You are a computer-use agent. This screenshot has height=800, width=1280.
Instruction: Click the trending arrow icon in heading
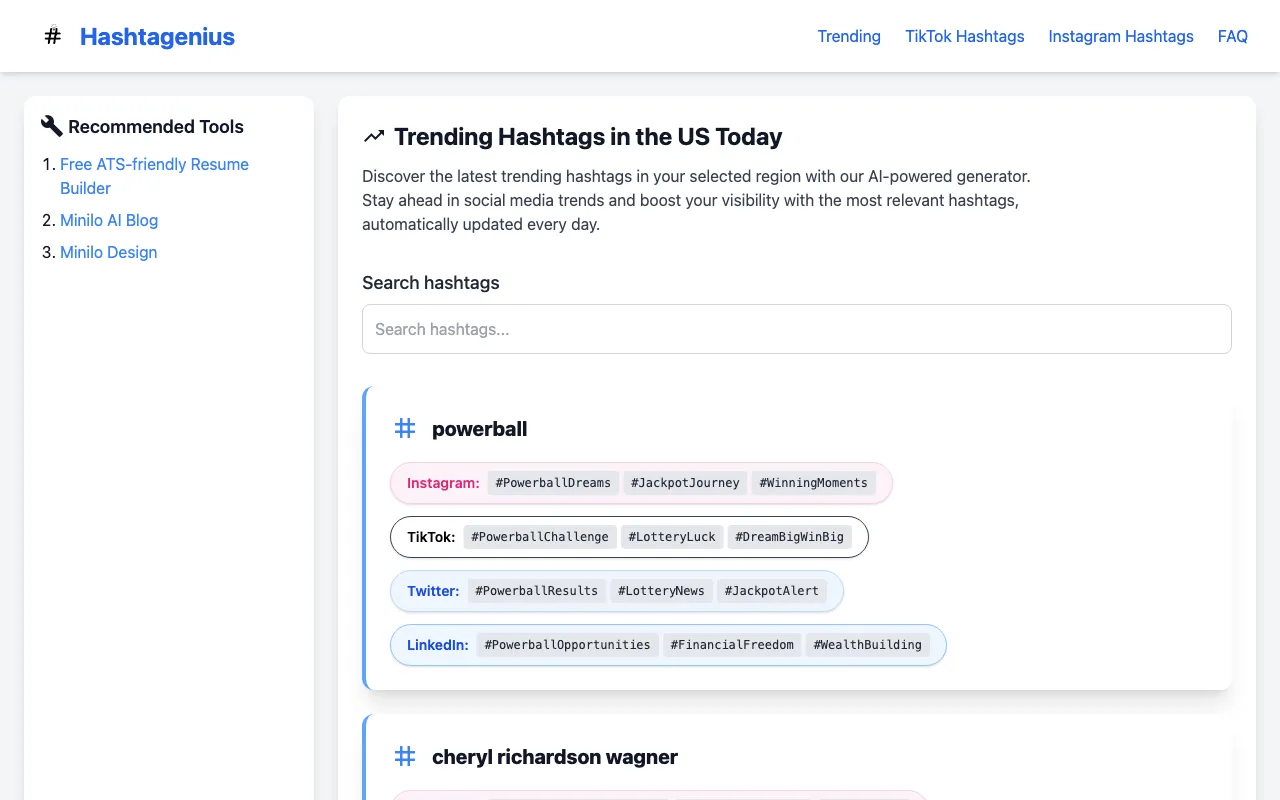point(374,136)
